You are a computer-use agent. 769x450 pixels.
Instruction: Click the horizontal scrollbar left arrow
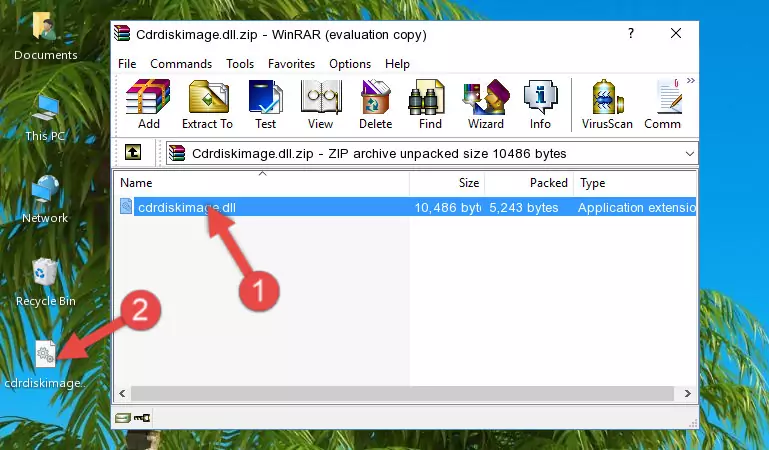(x=123, y=393)
